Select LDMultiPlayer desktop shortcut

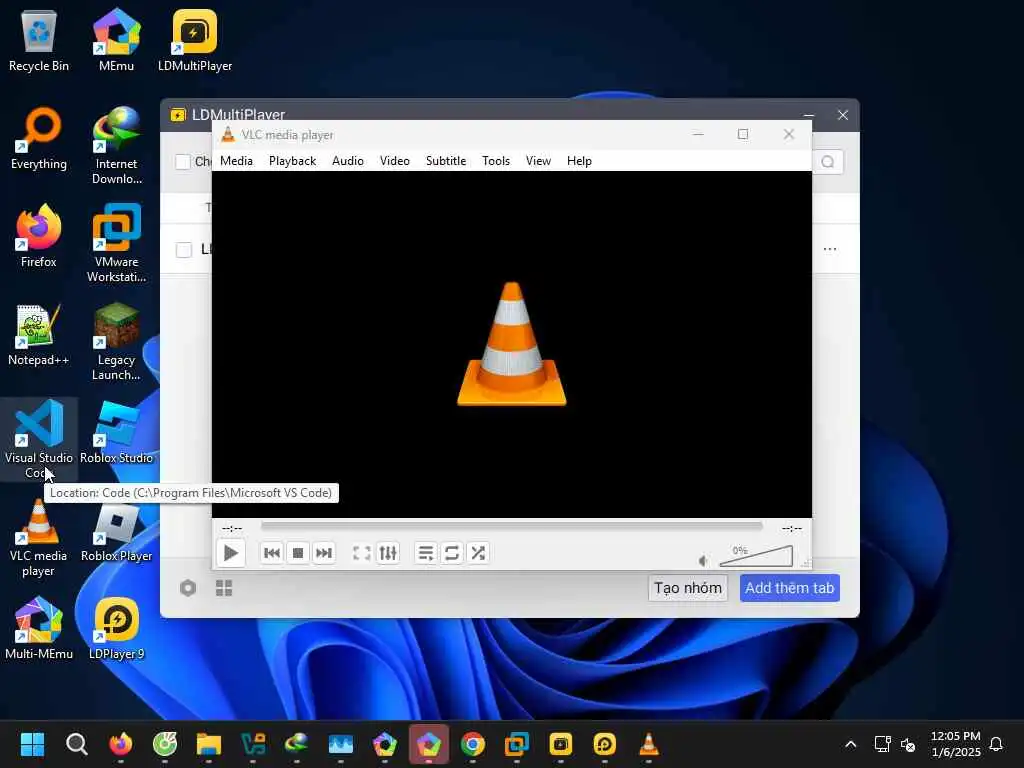(x=195, y=40)
